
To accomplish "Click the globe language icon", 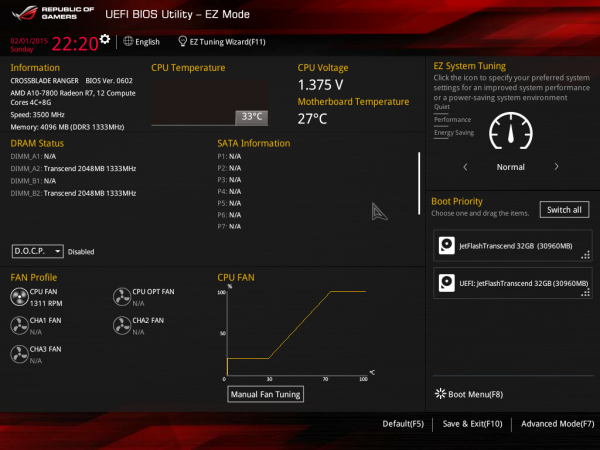I will click(128, 41).
